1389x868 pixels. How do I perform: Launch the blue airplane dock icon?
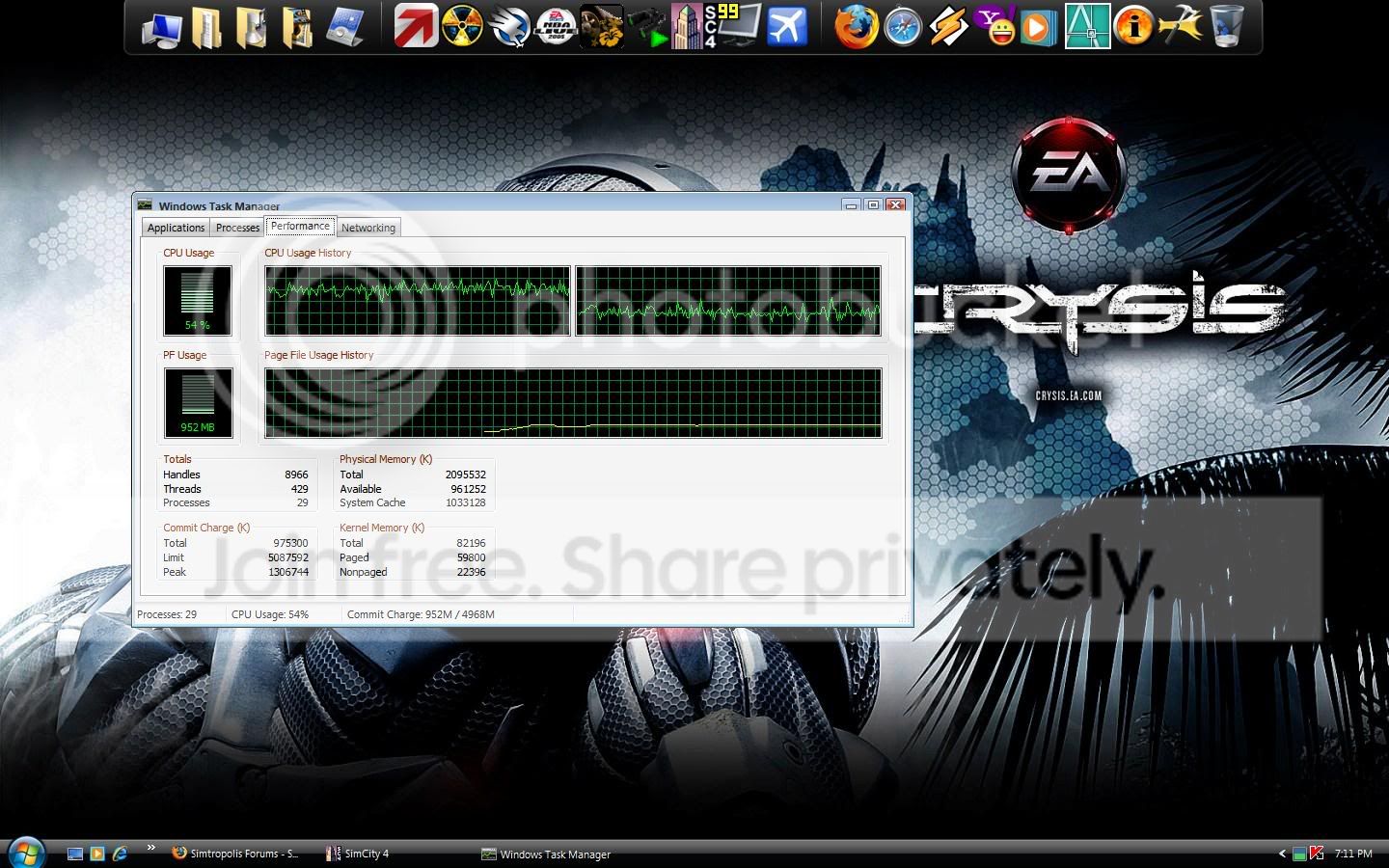(x=787, y=27)
